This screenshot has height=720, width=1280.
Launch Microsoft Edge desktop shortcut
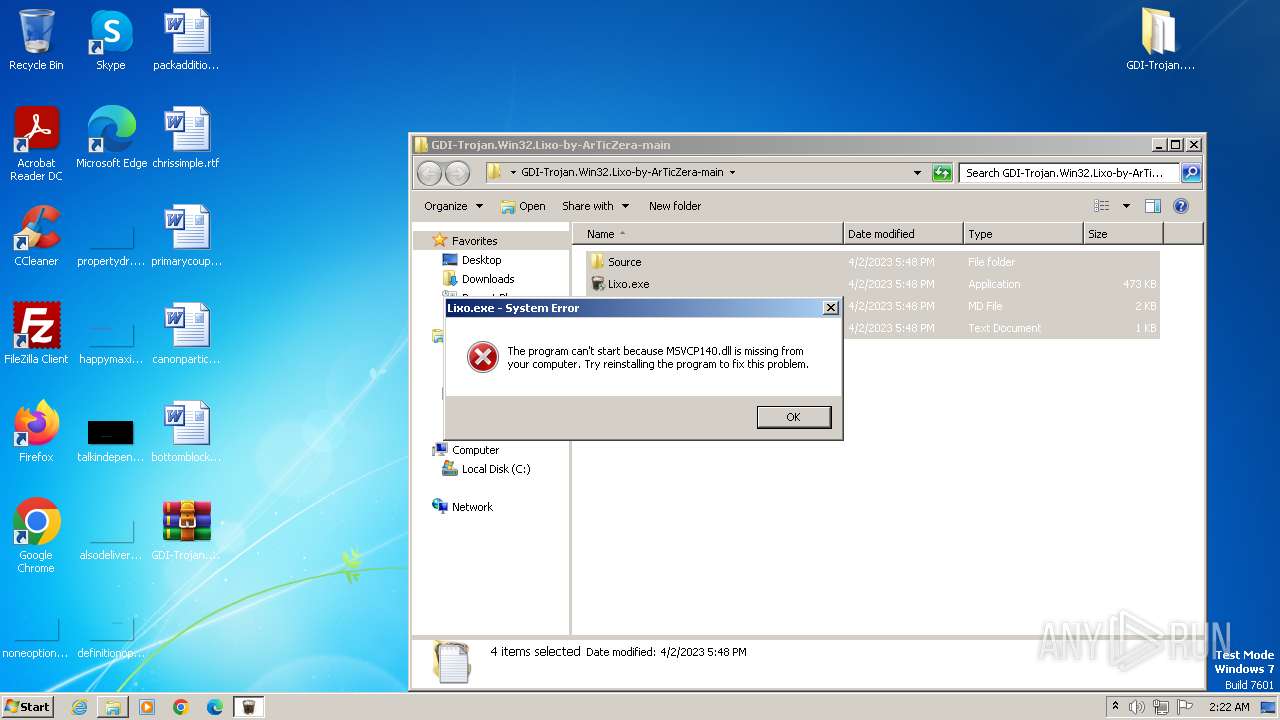click(x=111, y=139)
